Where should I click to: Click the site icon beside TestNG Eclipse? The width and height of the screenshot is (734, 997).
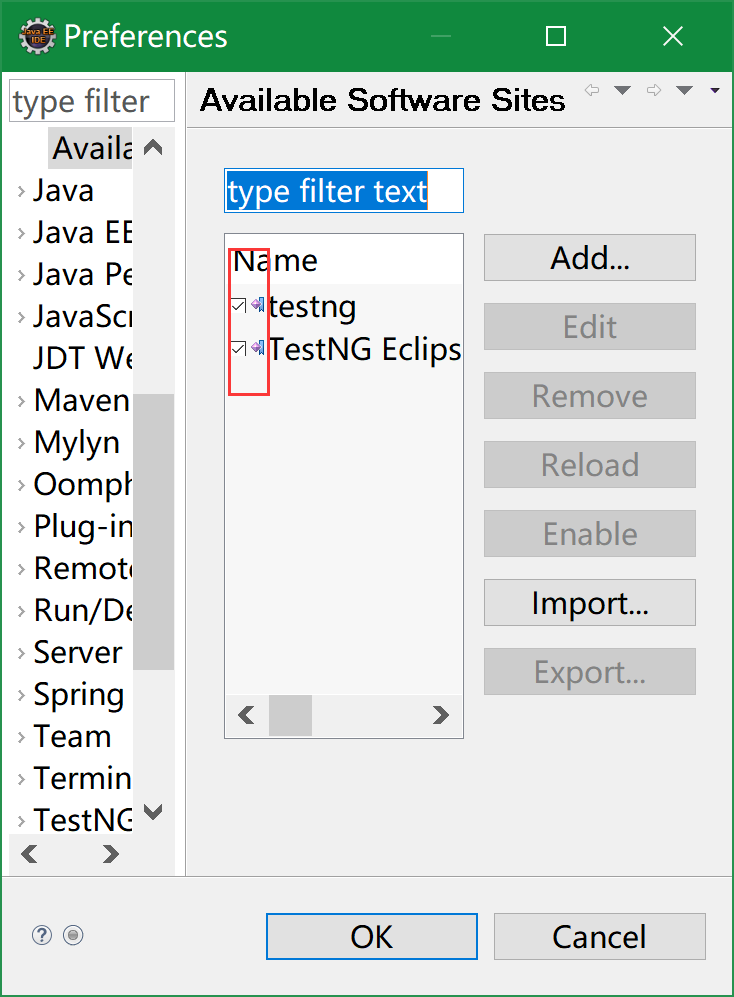click(258, 348)
